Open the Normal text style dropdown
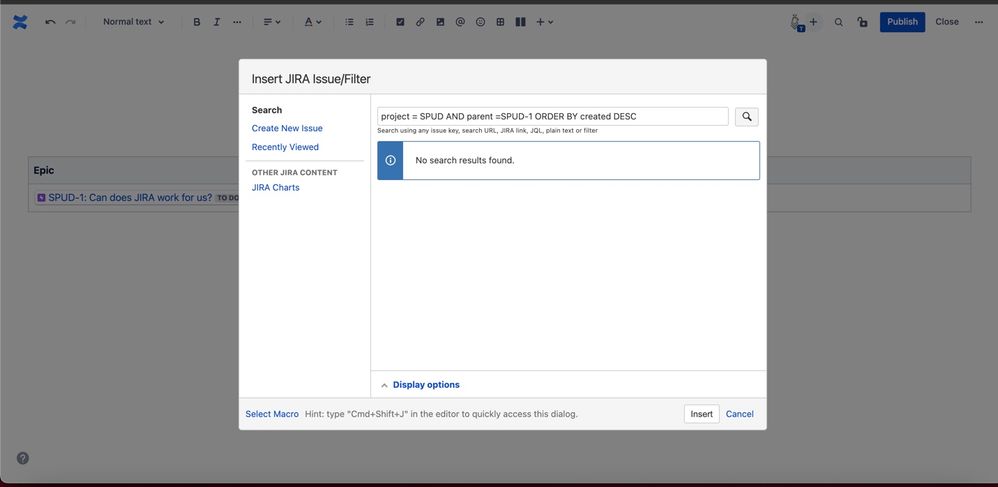This screenshot has width=998, height=487. pyautogui.click(x=134, y=22)
